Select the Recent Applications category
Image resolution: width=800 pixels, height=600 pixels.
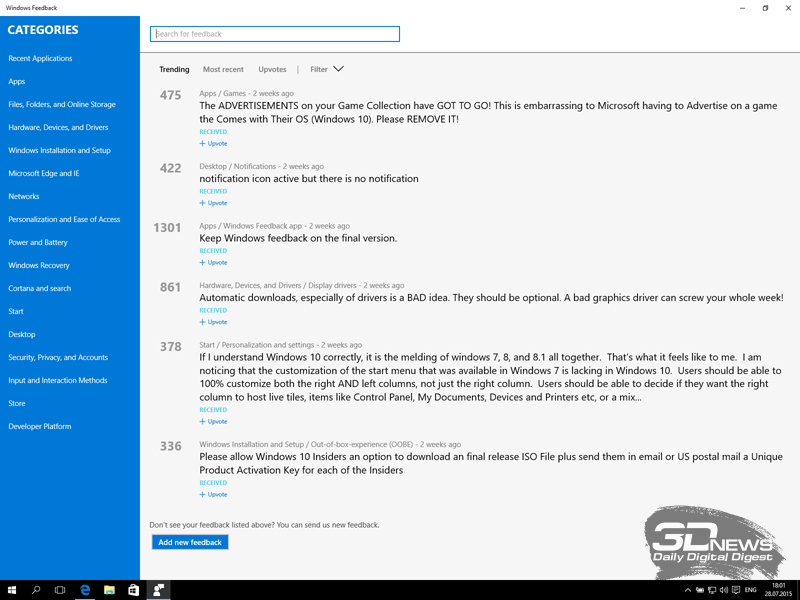[x=40, y=58]
